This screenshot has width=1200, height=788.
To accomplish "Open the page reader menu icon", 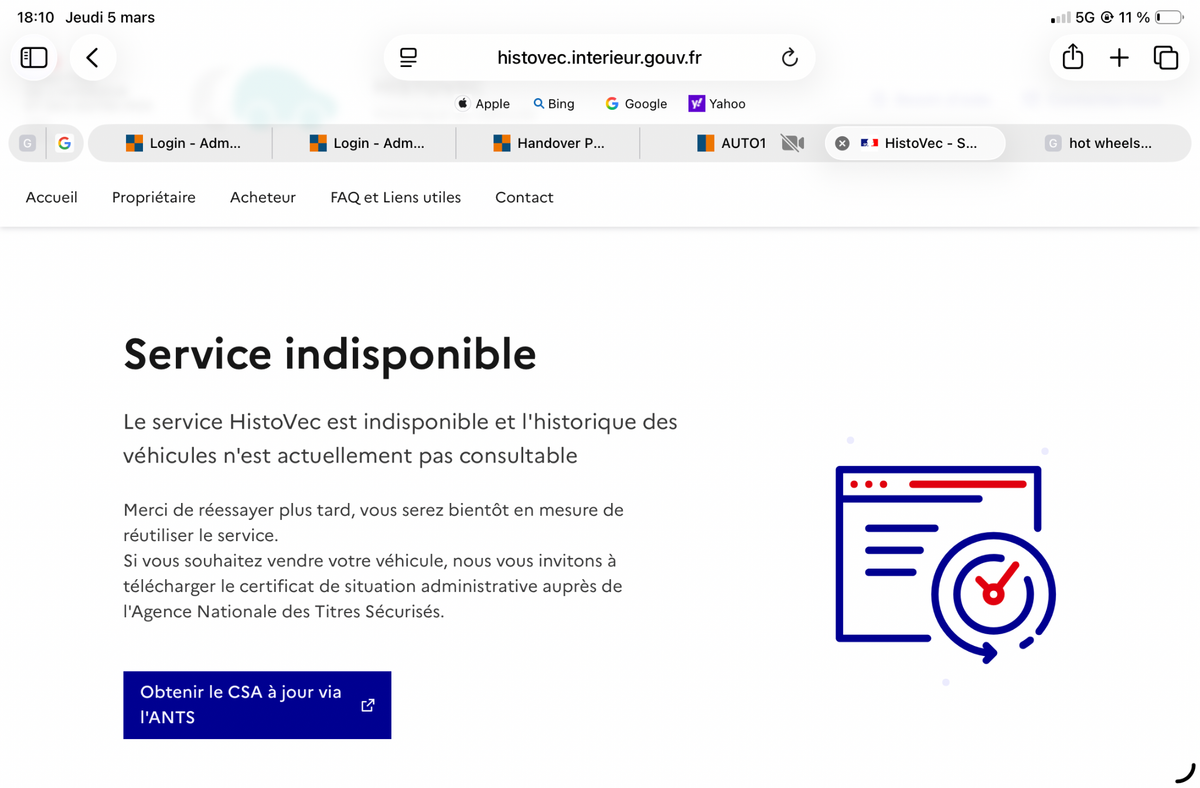I will 408,58.
